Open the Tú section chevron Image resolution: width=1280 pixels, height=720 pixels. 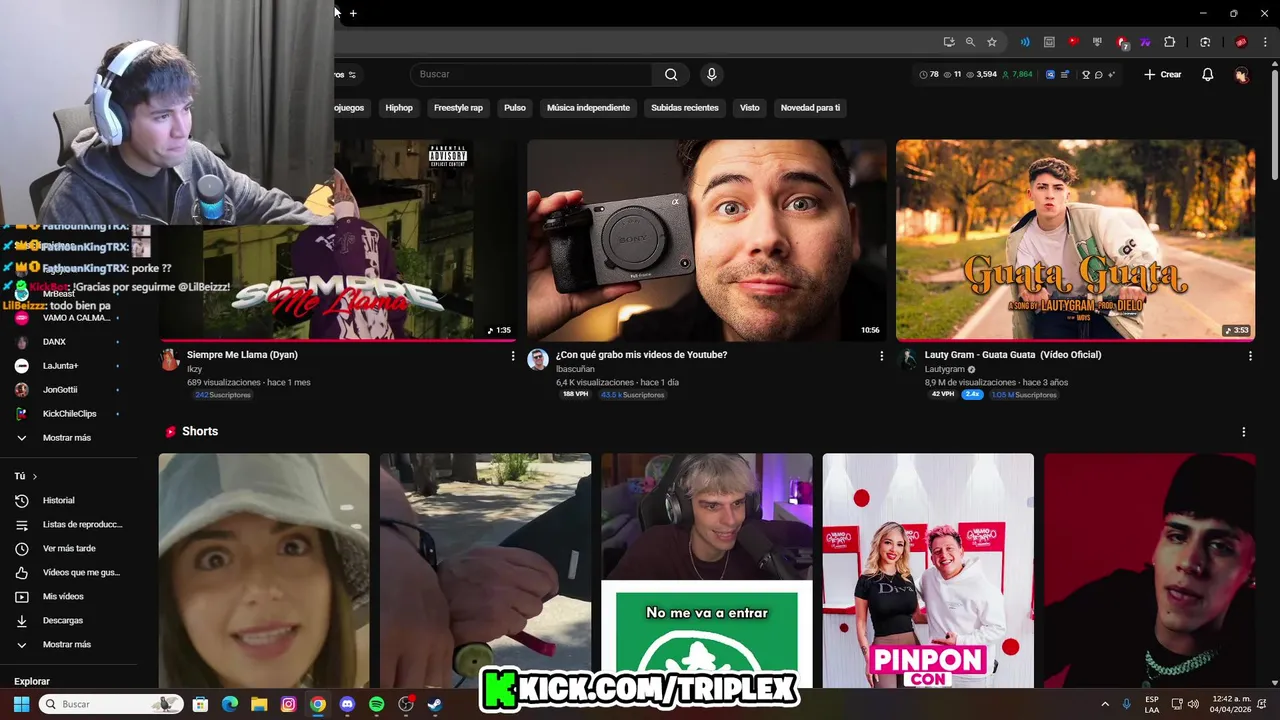[34, 476]
